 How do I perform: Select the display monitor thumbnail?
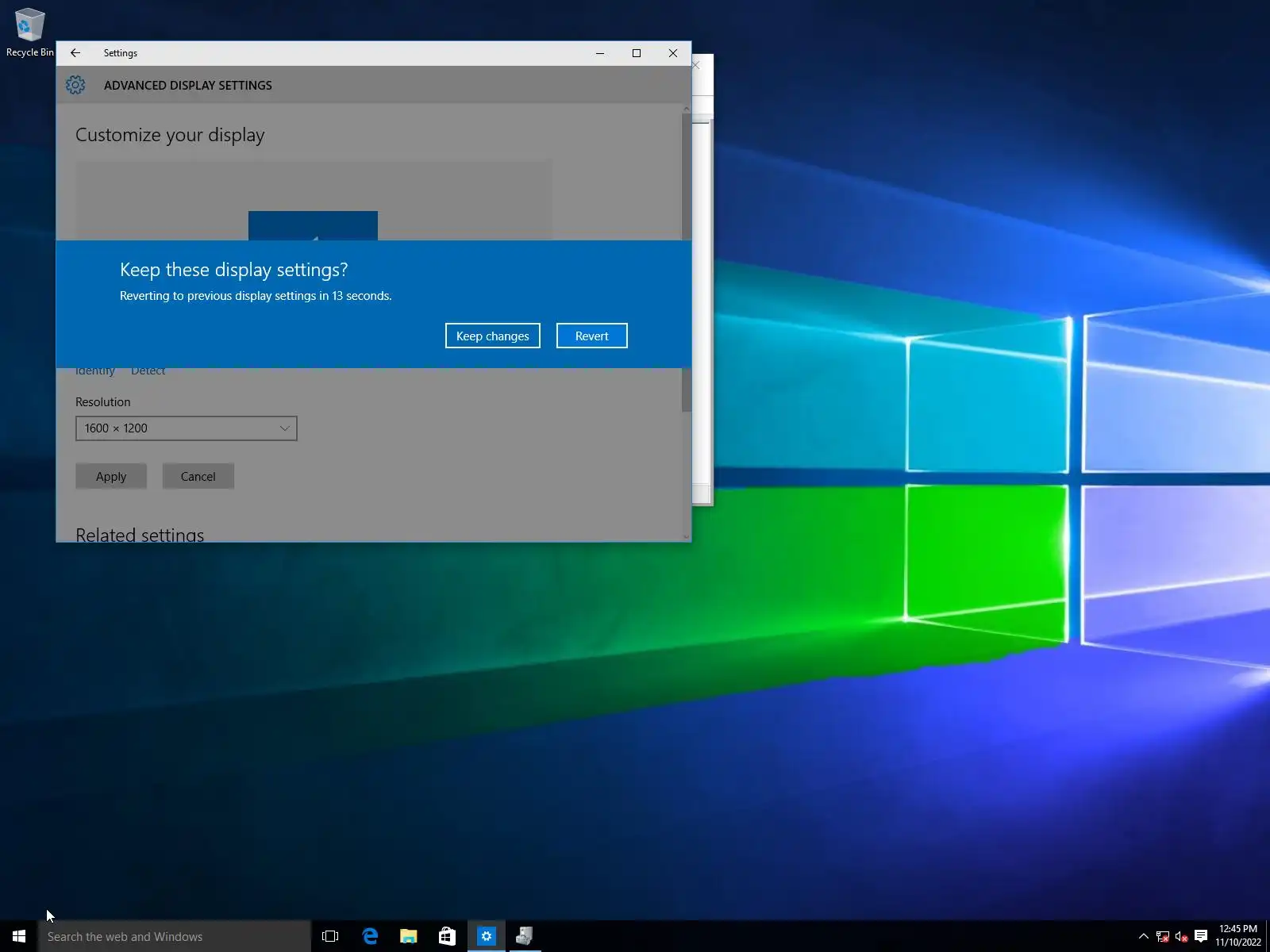[313, 225]
